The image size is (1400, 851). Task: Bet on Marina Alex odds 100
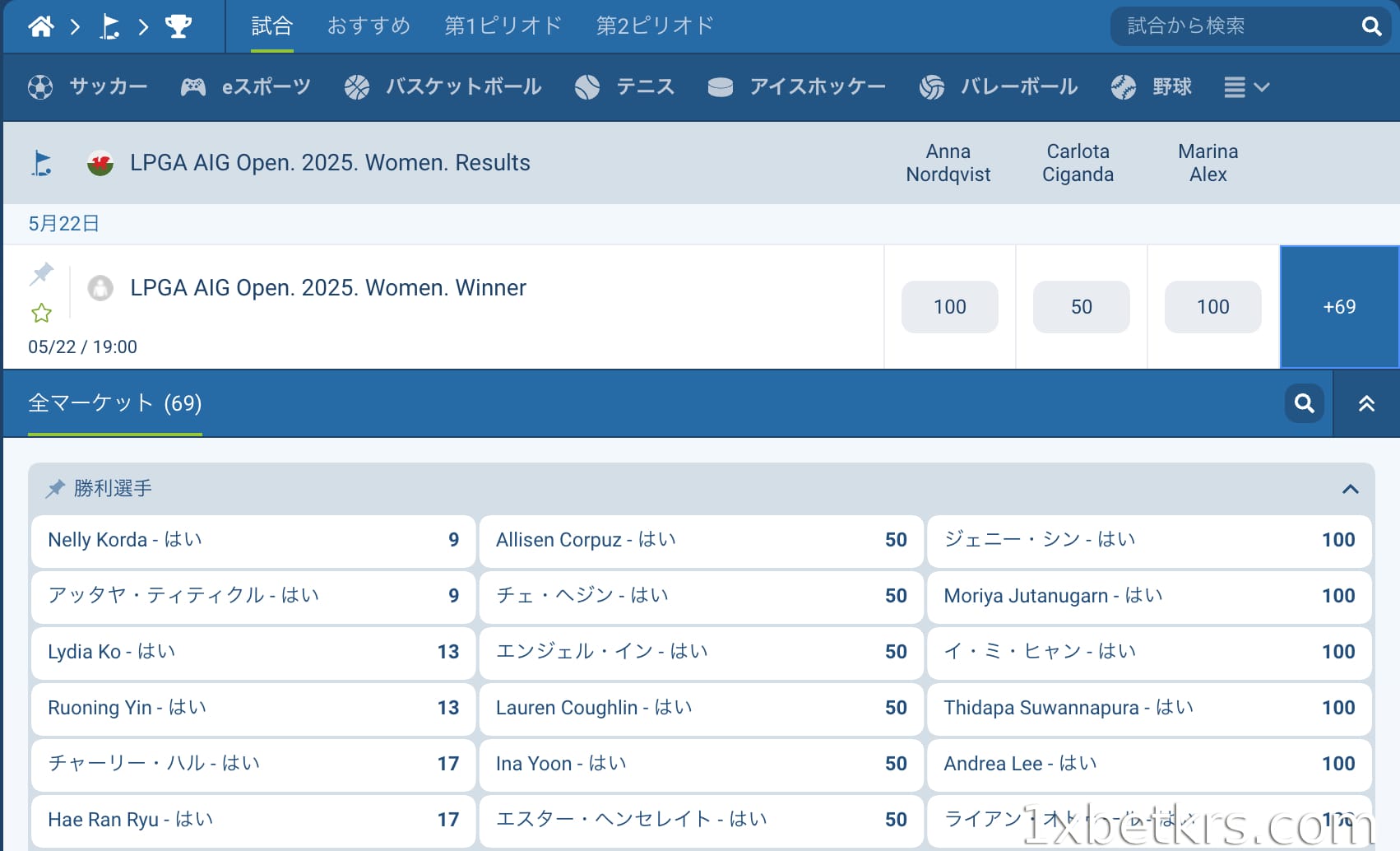click(x=1213, y=307)
